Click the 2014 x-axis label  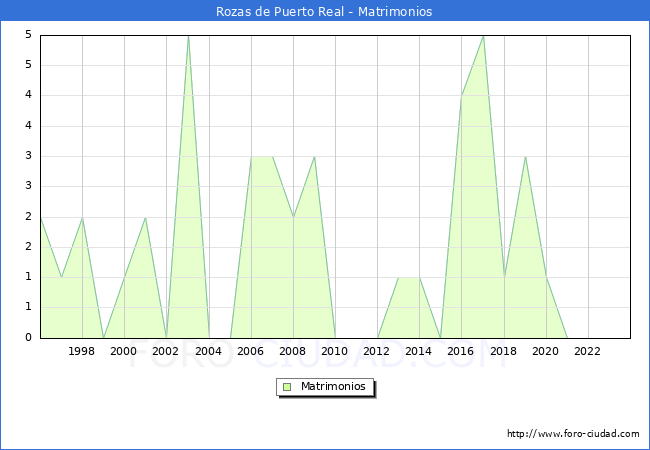click(x=419, y=351)
